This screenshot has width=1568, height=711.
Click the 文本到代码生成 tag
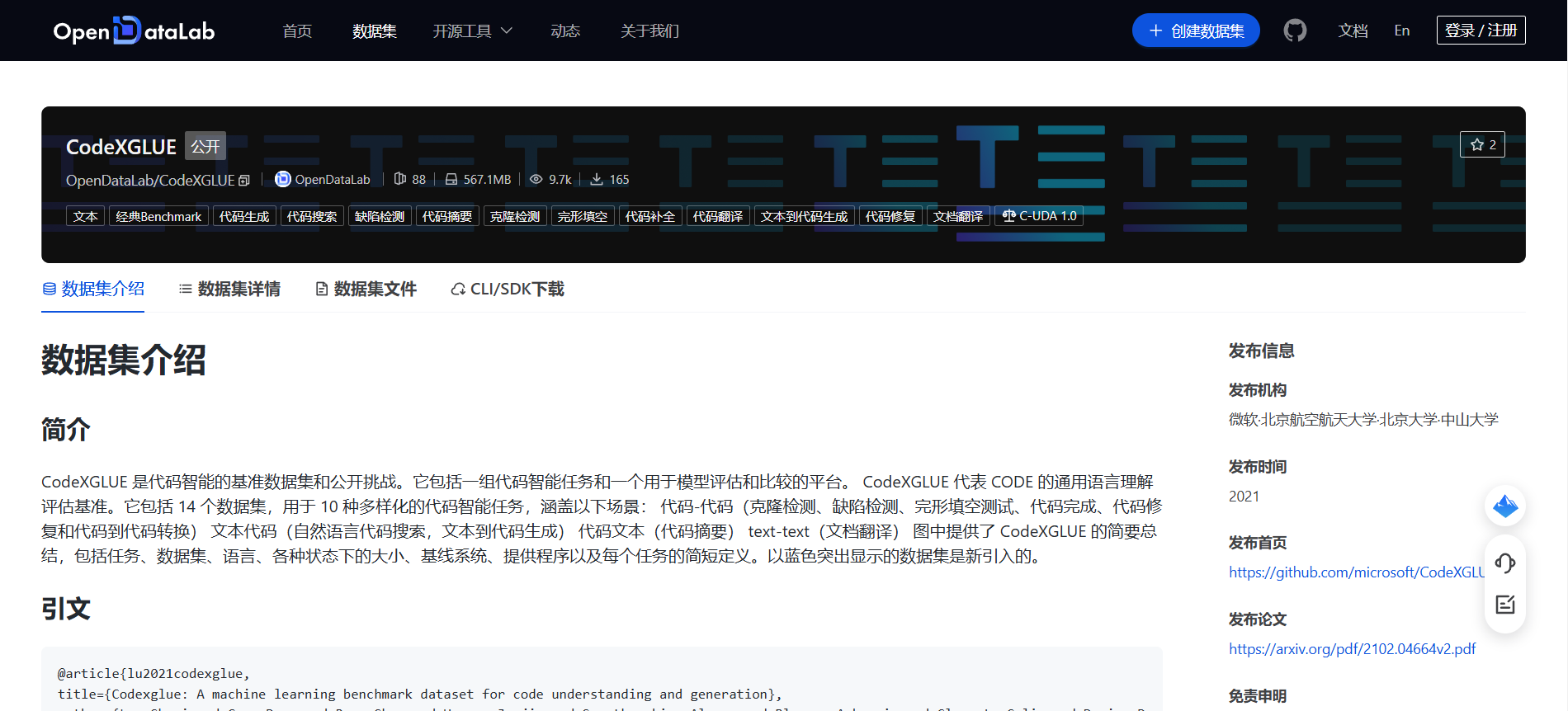(x=805, y=216)
